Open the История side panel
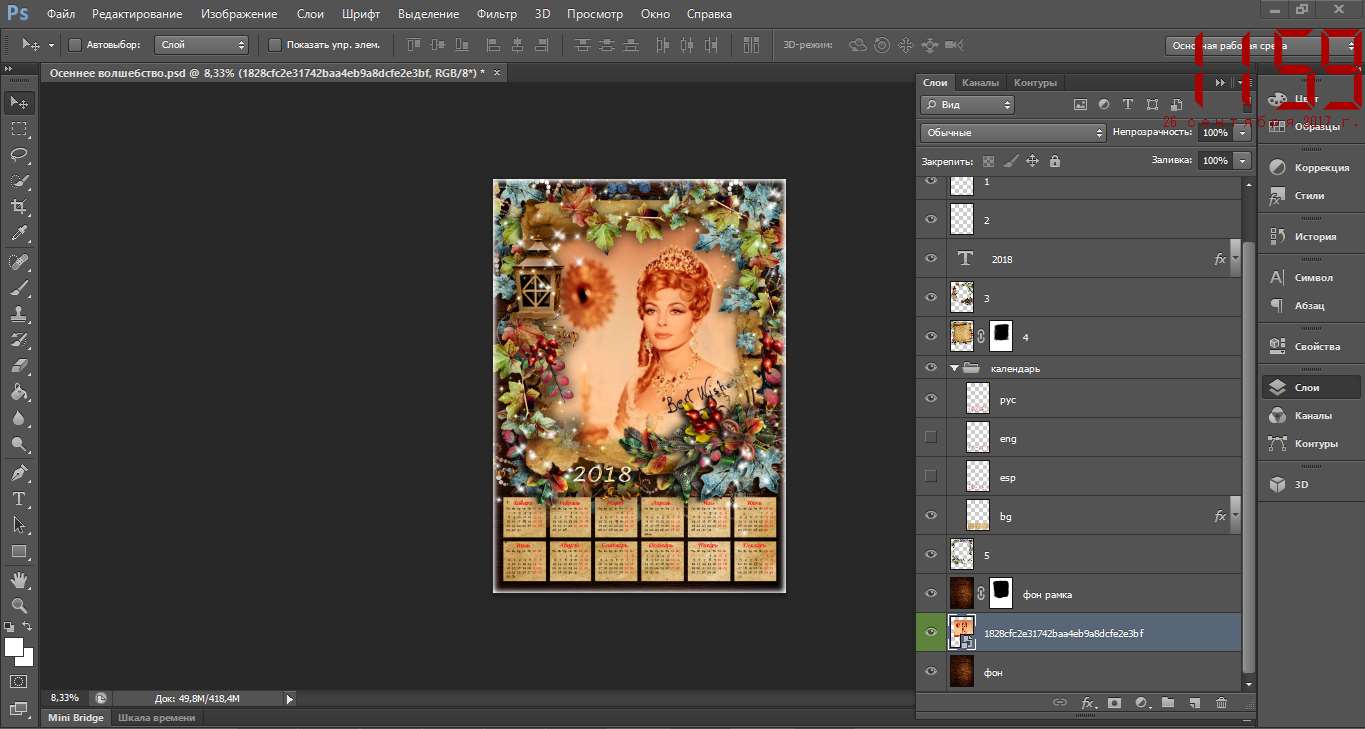Image resolution: width=1365 pixels, height=729 pixels. tap(1311, 237)
